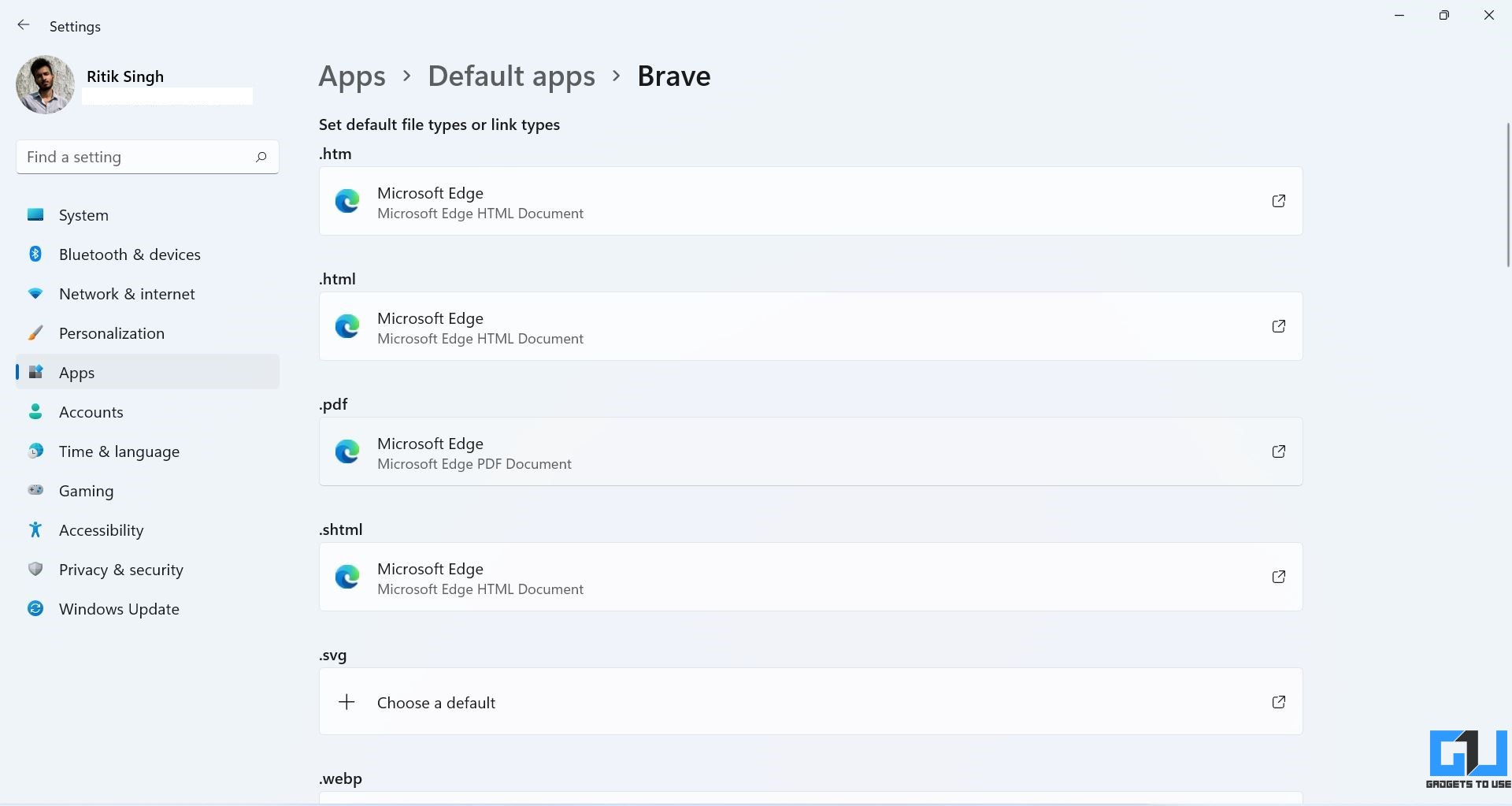Open external-link icon for .pdf default

click(1279, 451)
